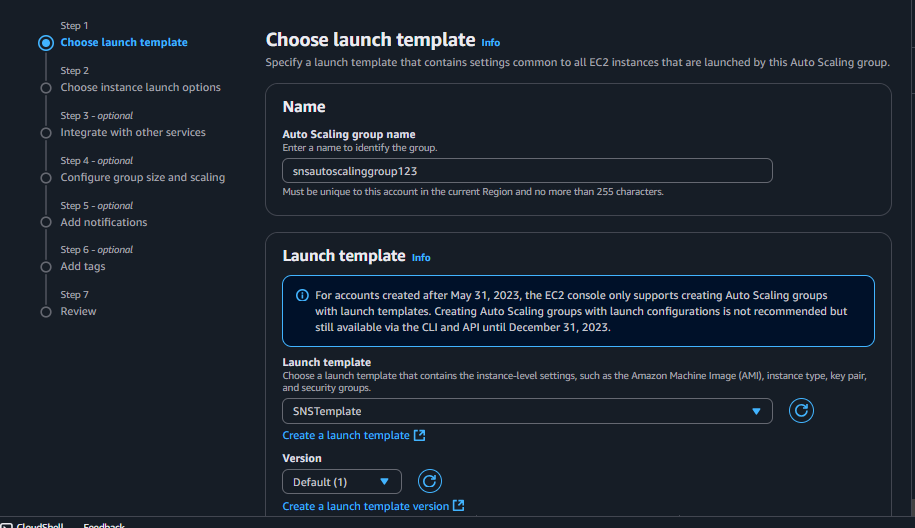Image resolution: width=915 pixels, height=528 pixels.
Task: Select the Step 7 Review circle
Action: [45, 312]
